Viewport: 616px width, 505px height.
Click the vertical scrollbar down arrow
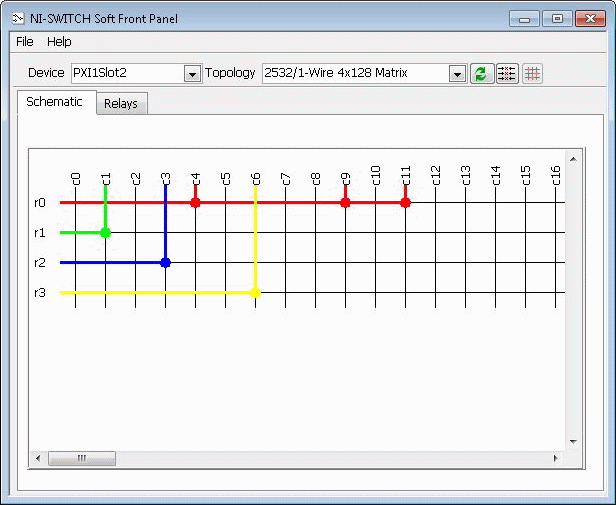(573, 441)
